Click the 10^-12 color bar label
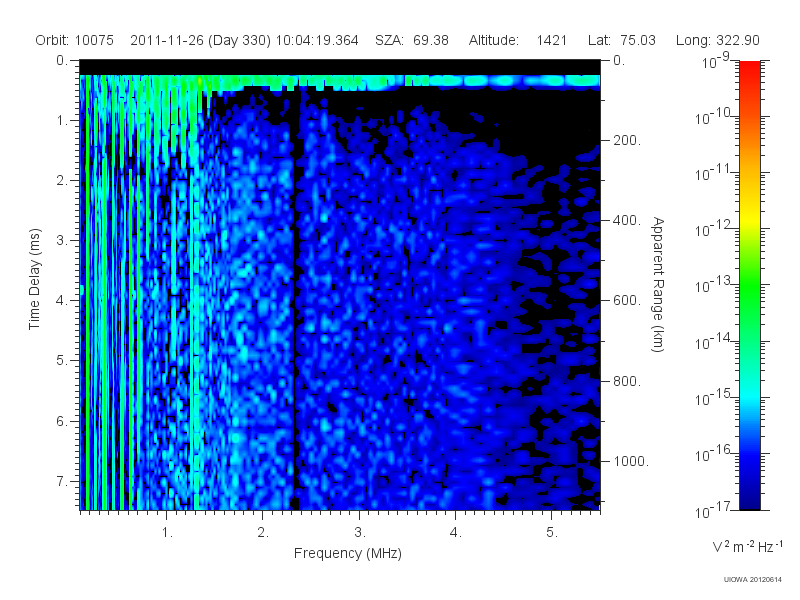Viewport: 800px width, 600px height. click(713, 229)
